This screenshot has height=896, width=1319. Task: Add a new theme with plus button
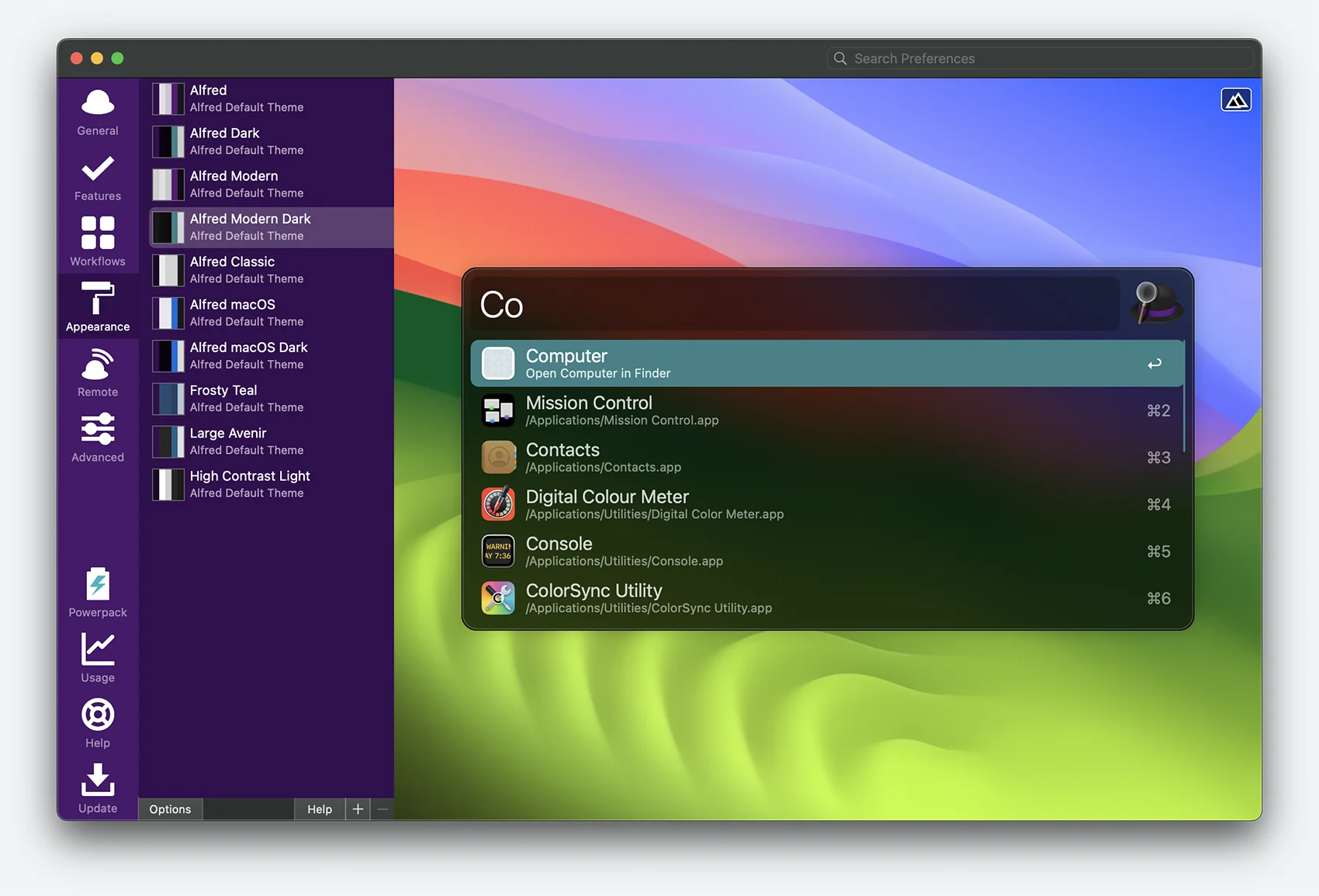point(358,809)
